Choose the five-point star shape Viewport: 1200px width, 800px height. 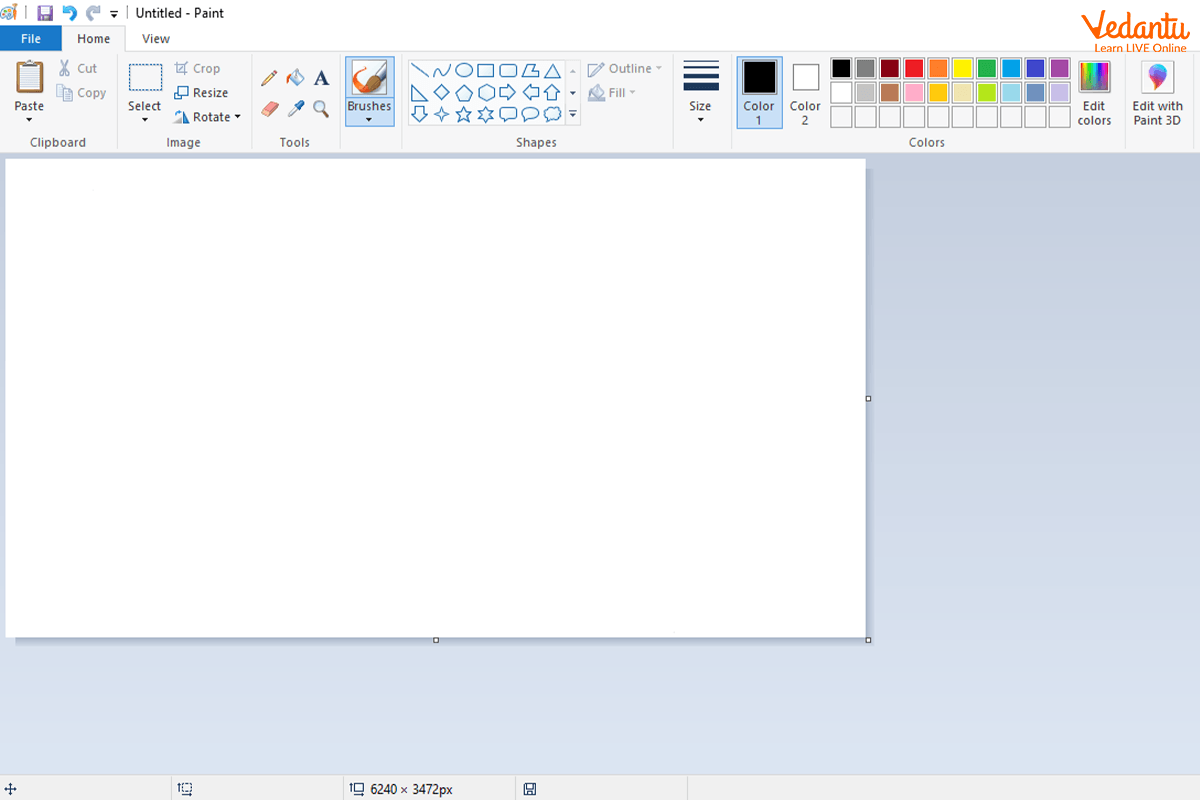pyautogui.click(x=464, y=114)
